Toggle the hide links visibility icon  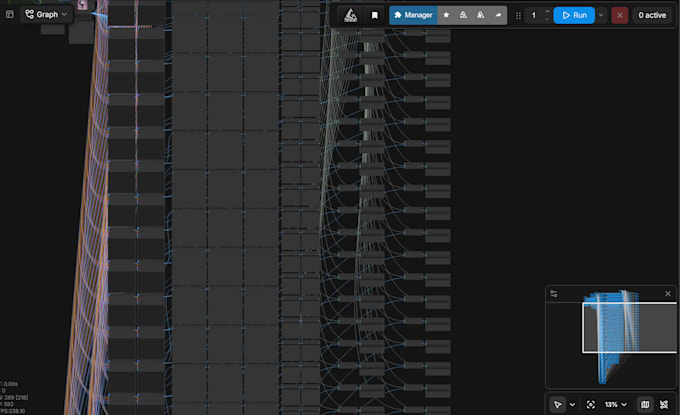pos(664,405)
